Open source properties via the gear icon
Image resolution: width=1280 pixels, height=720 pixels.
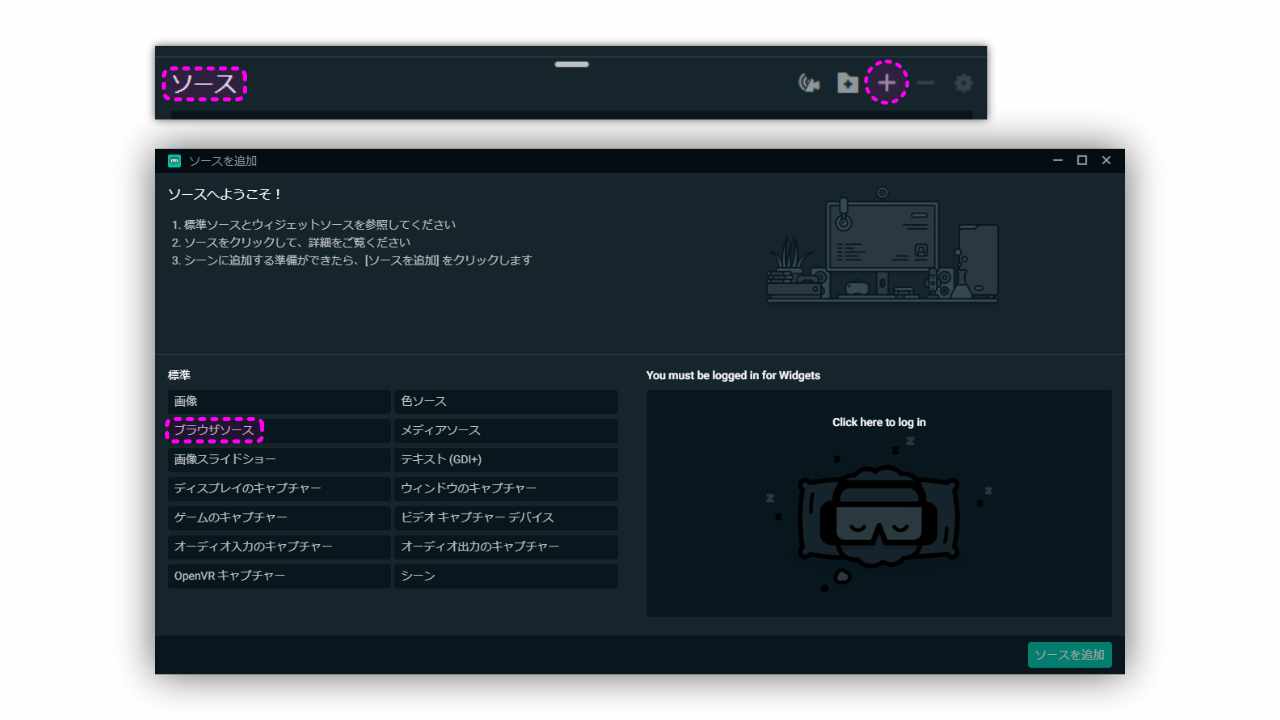(961, 84)
